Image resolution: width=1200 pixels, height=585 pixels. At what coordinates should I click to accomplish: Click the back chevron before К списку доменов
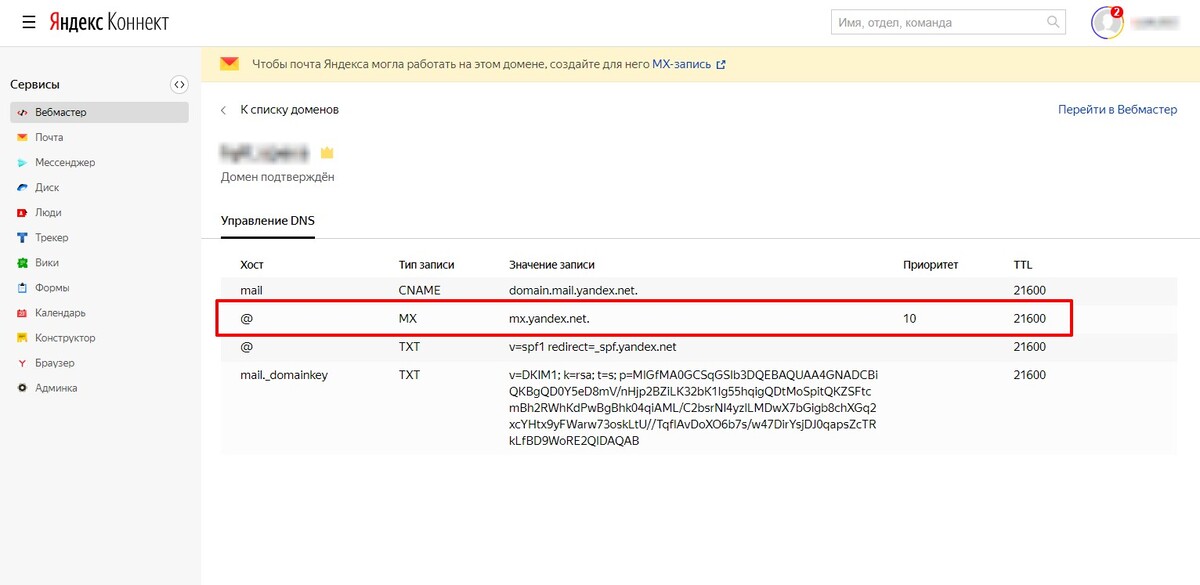pos(224,110)
